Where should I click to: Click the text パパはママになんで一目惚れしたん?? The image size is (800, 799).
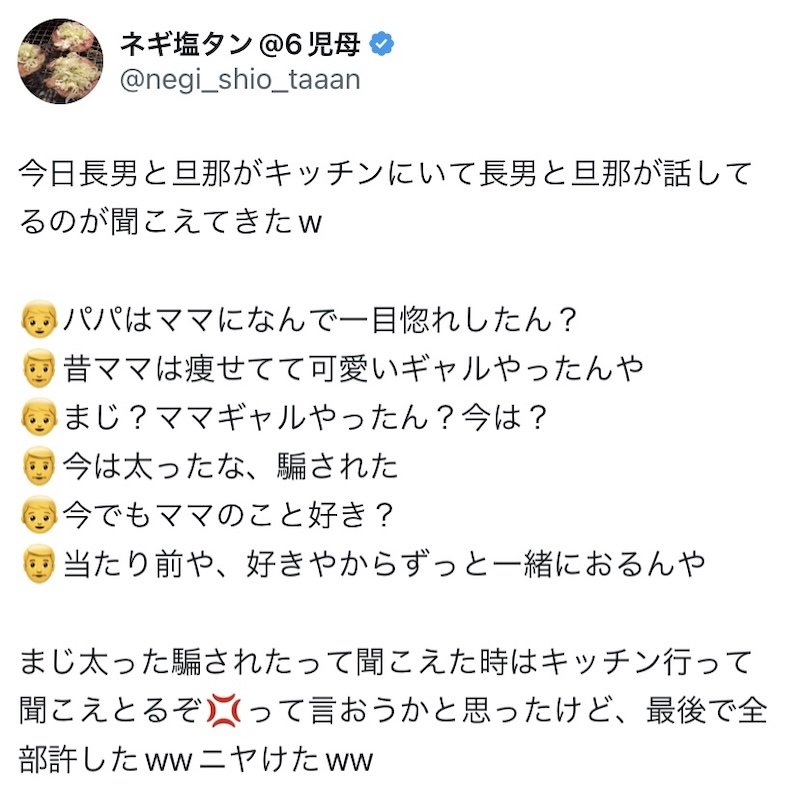[321, 320]
